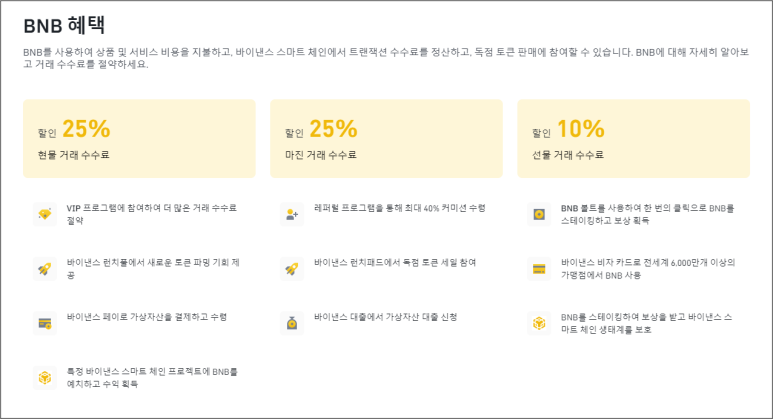The width and height of the screenshot is (773, 419).
Task: Open the 바이낸스 비자 카드 BNB link
Action: (647, 268)
